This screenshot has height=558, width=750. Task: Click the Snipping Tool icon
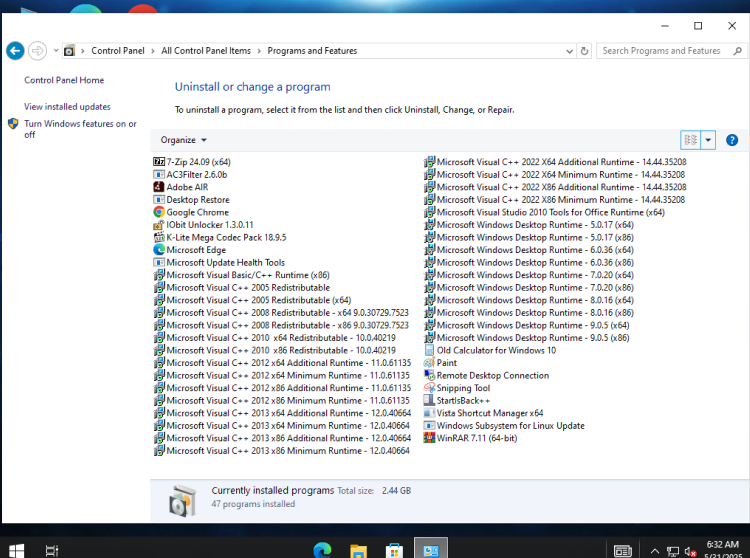[429, 388]
